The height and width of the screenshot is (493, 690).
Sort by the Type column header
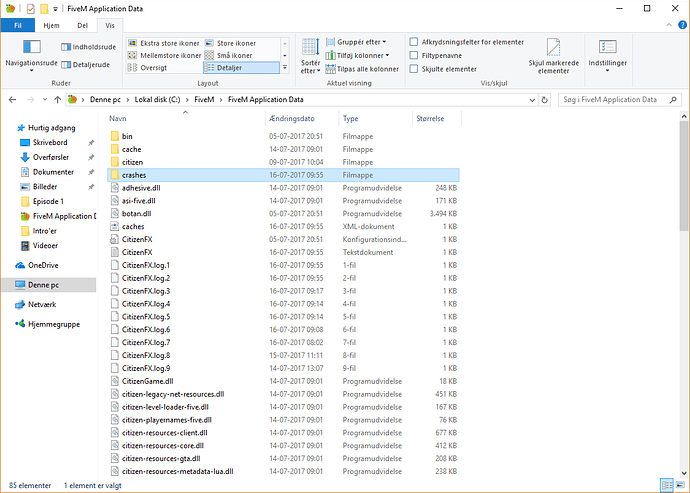point(375,118)
